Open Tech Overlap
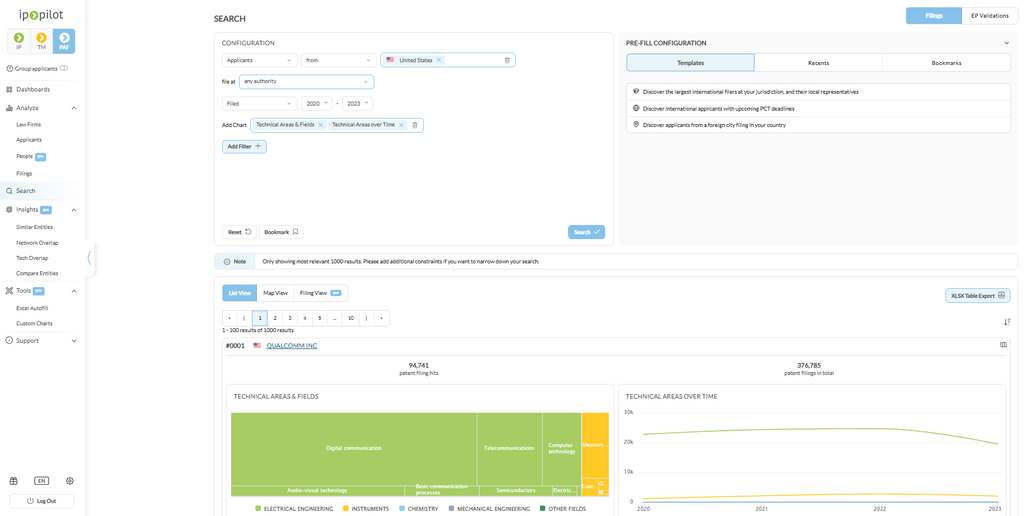1024x516 pixels. (x=32, y=258)
